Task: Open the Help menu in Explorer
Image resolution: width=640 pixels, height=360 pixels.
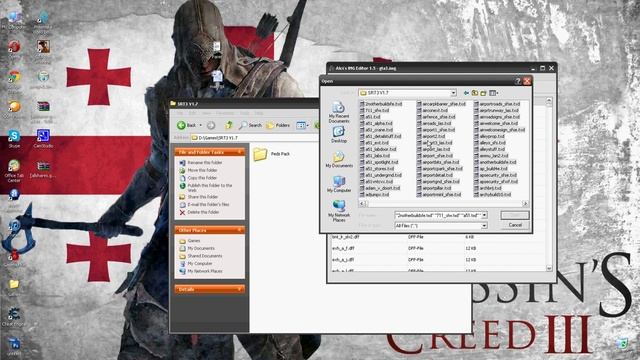Action: pyautogui.click(x=259, y=113)
